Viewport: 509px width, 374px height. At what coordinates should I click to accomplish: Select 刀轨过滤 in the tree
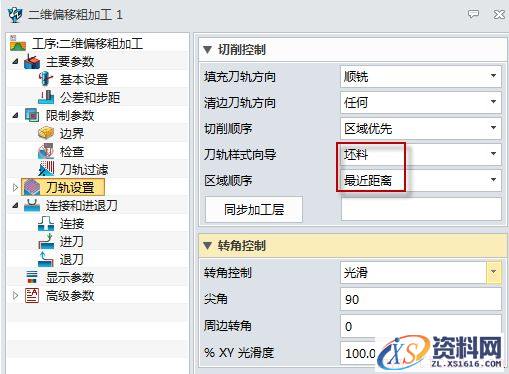84,170
